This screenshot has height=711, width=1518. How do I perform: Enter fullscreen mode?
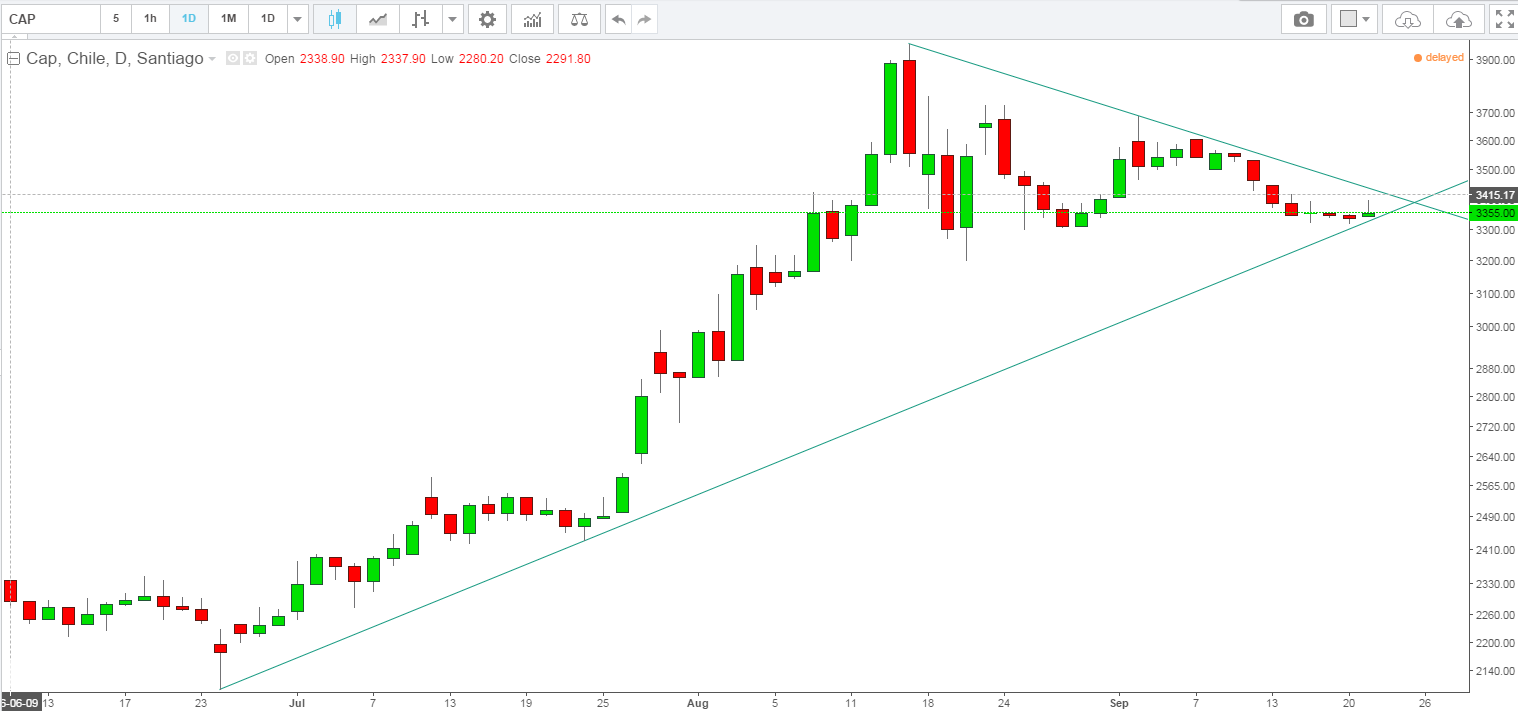click(x=1503, y=19)
